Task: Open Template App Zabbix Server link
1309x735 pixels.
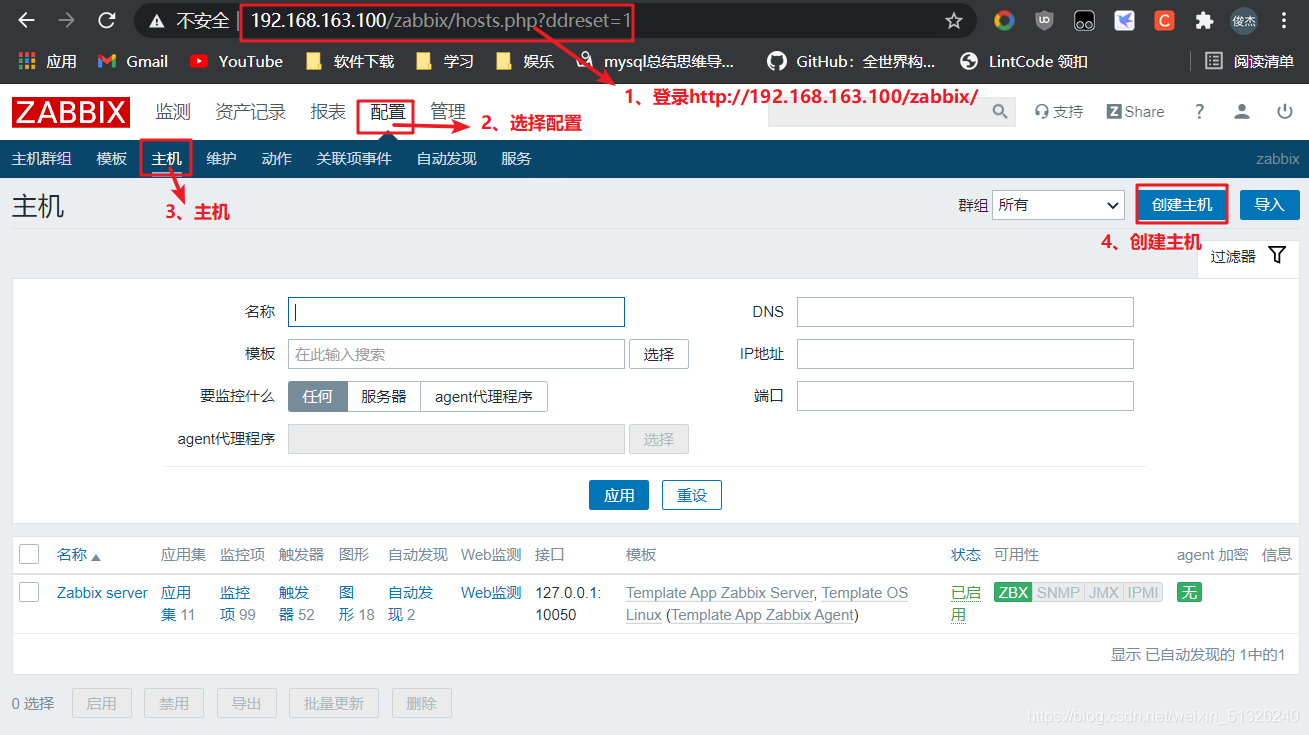Action: (x=720, y=592)
